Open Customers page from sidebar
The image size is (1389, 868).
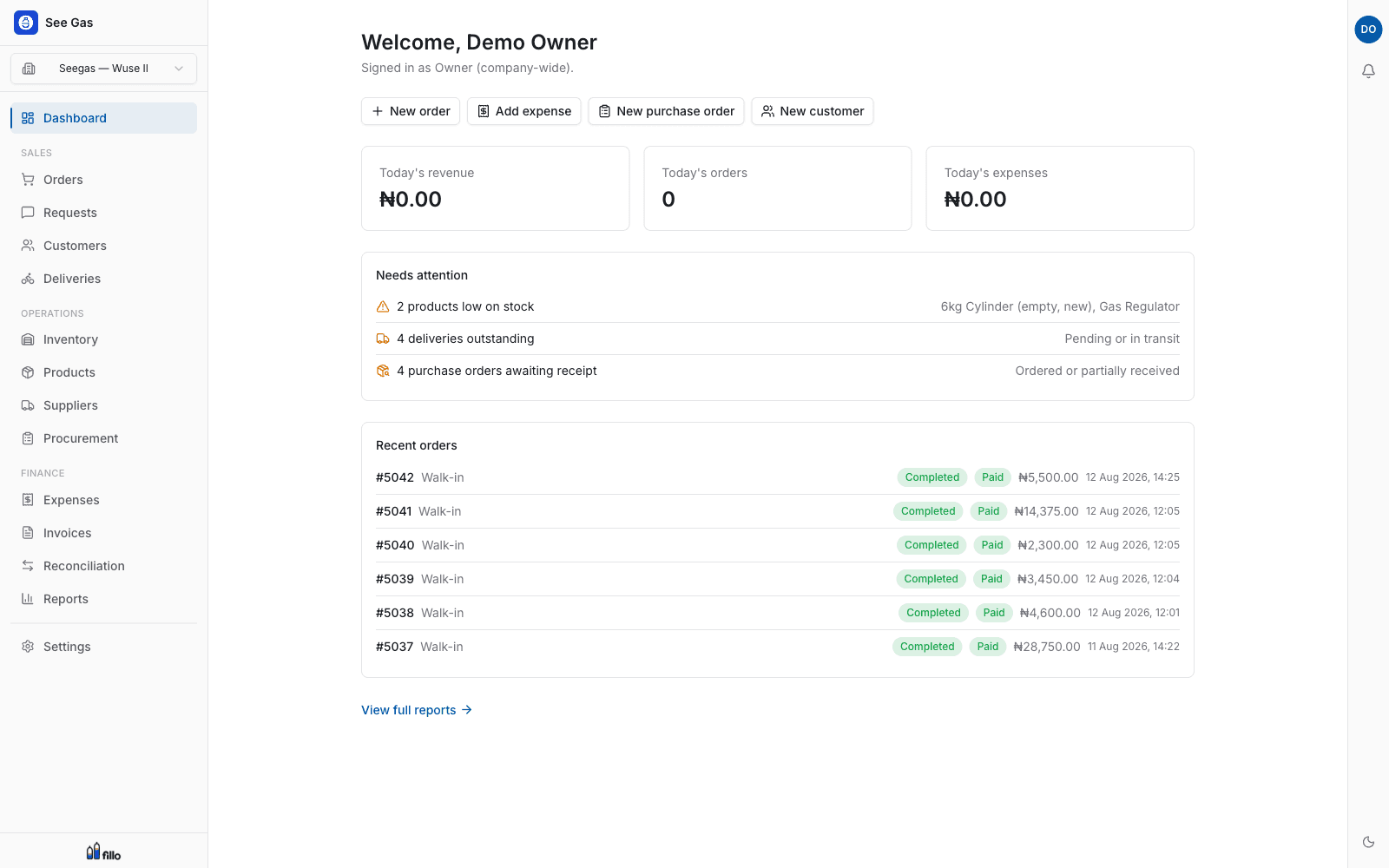[x=103, y=246]
